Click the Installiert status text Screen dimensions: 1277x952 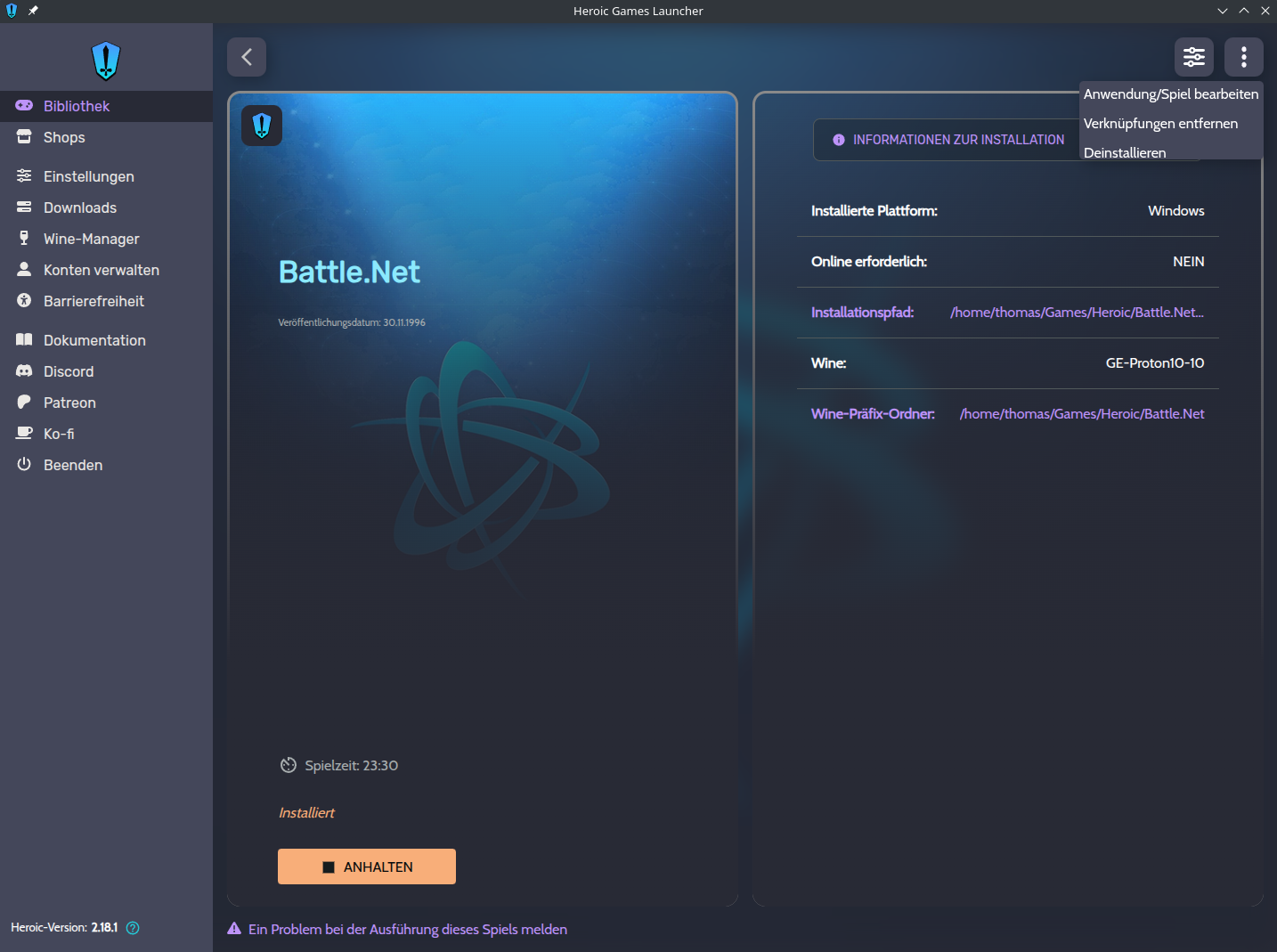[307, 813]
